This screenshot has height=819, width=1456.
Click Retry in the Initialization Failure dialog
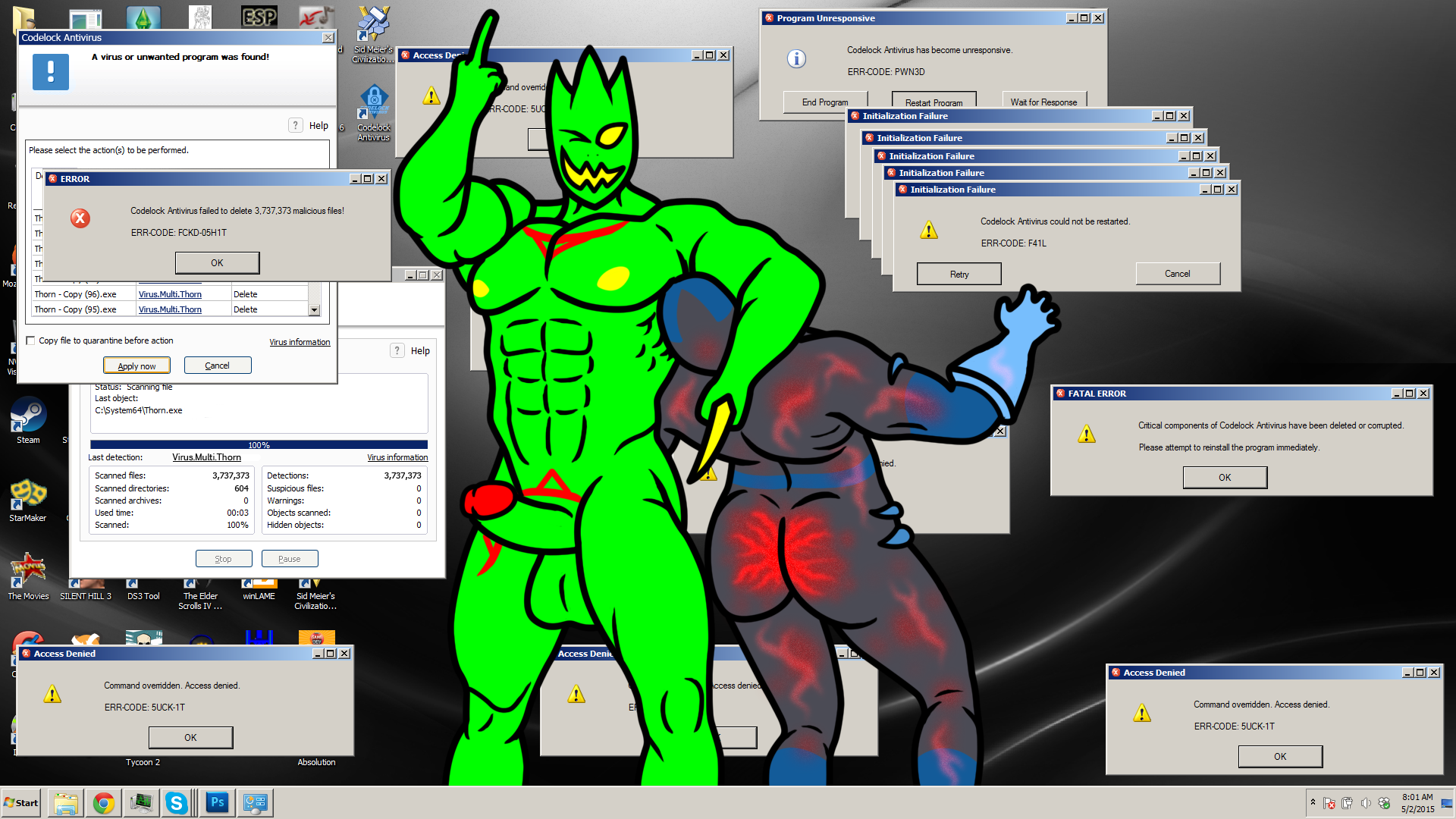959,275
